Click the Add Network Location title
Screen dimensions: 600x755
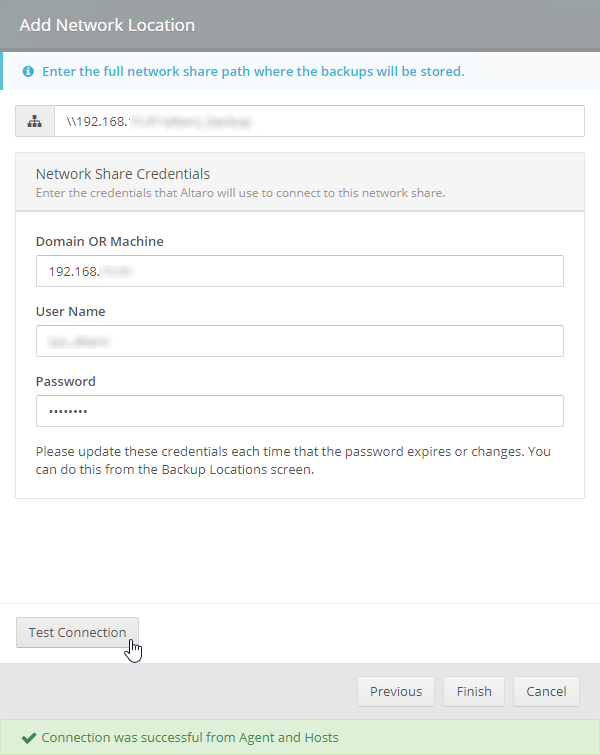107,25
